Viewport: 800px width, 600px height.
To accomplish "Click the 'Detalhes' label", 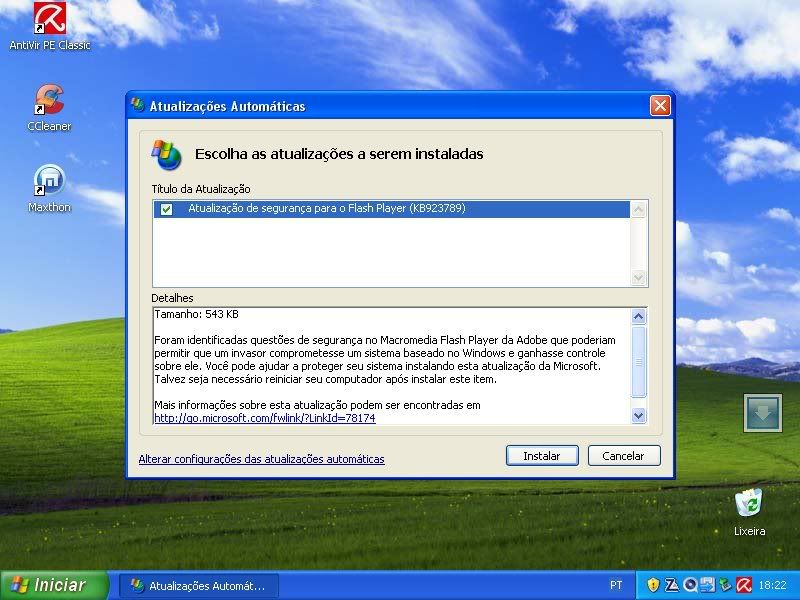I will 172,298.
